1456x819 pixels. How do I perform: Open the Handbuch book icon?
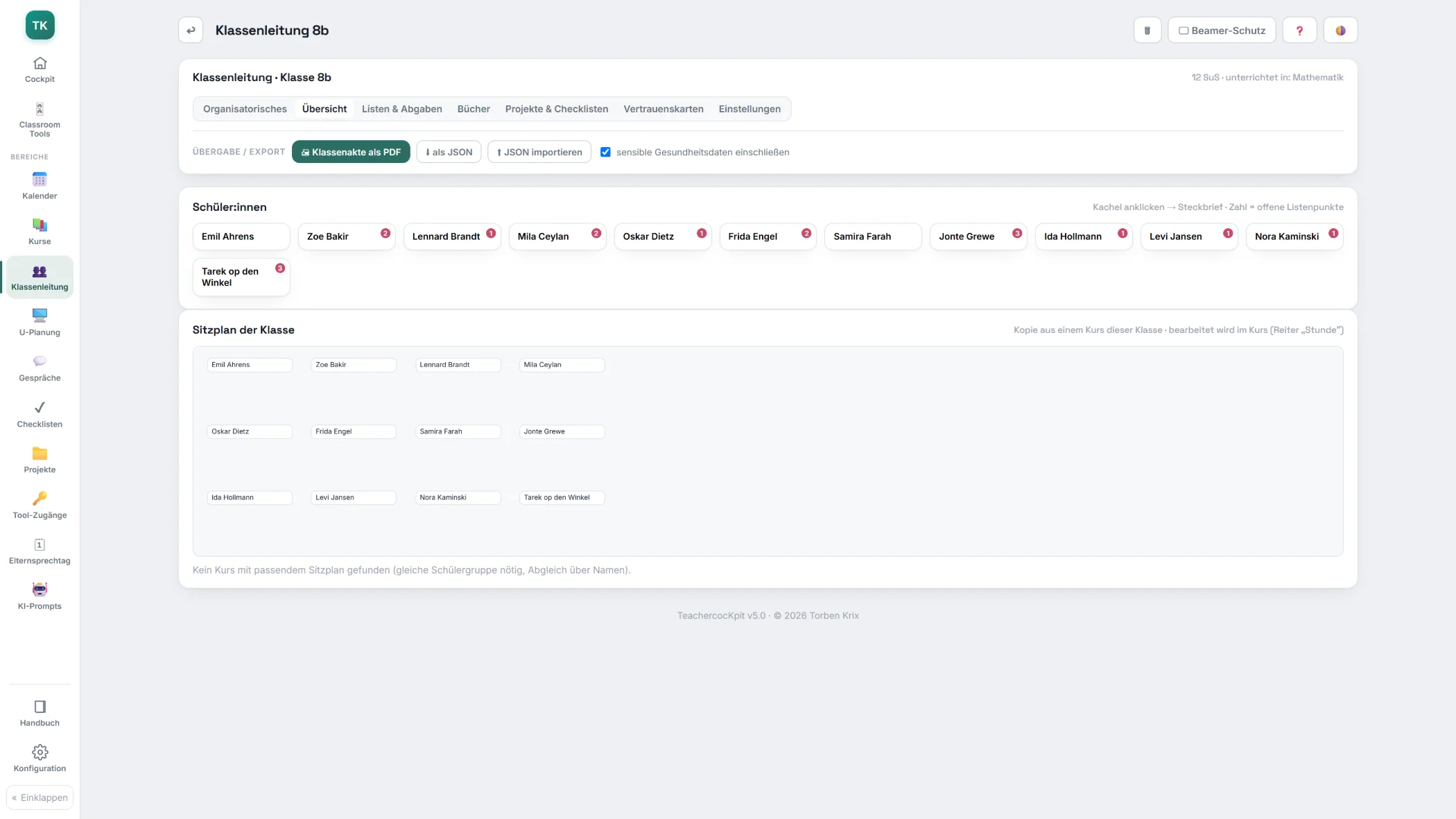[40, 707]
